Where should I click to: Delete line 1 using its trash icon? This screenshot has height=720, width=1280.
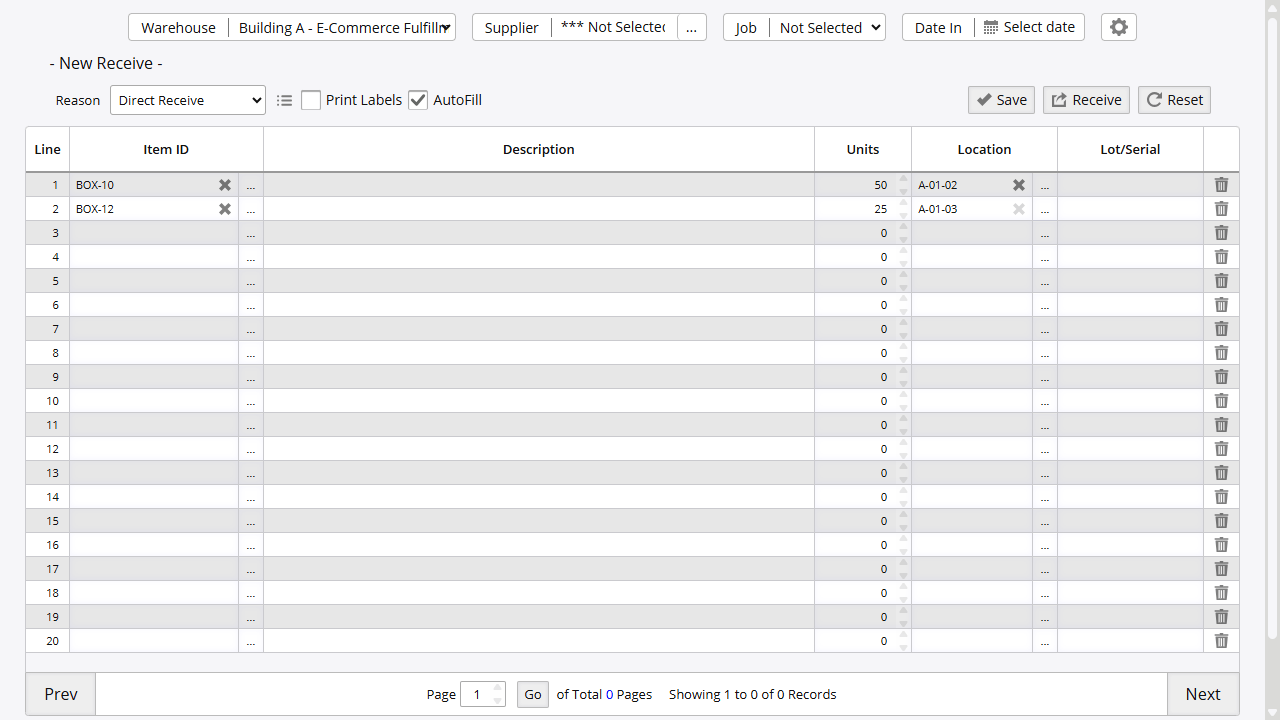coord(1221,184)
